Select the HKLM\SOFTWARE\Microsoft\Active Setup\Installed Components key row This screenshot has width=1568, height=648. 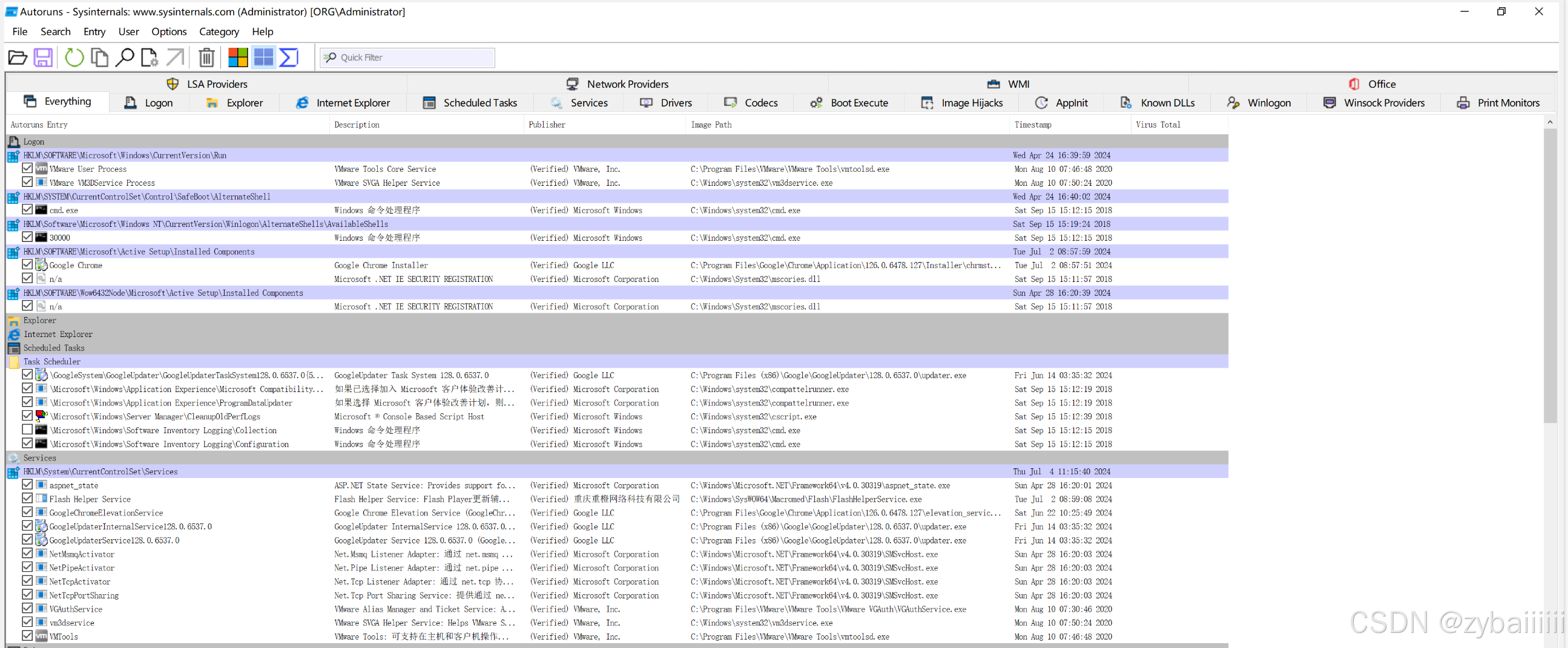tap(618, 251)
